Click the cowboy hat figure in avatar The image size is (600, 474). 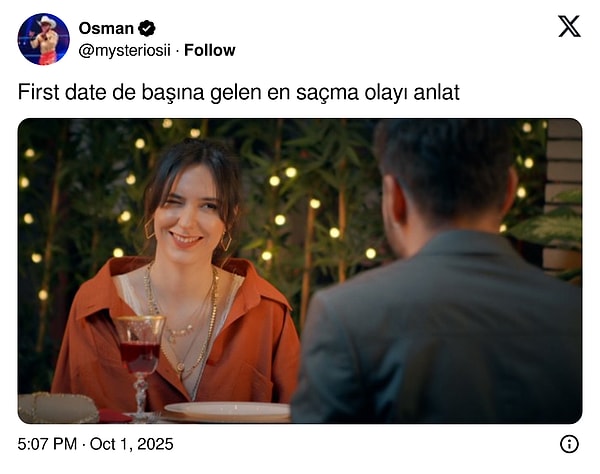click(x=46, y=38)
